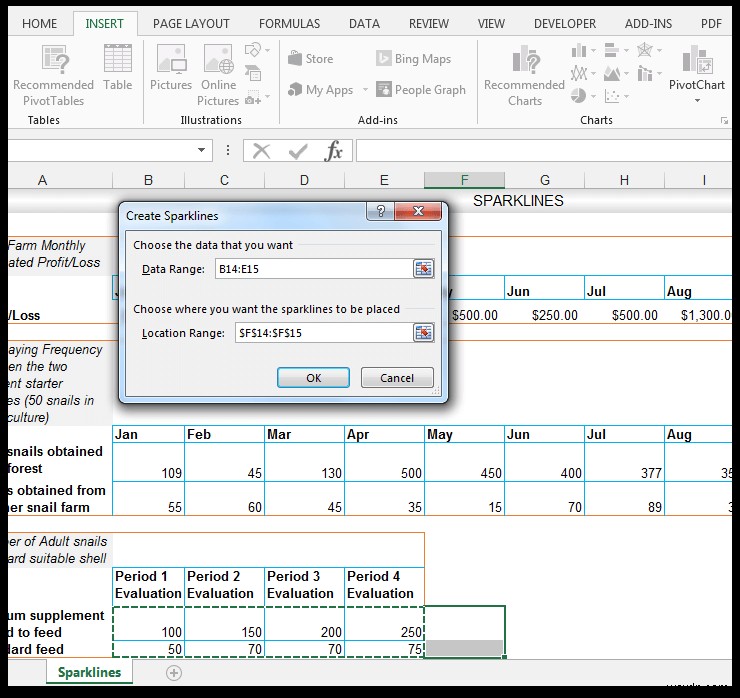
Task: Open the Store add-in
Action: click(310, 59)
